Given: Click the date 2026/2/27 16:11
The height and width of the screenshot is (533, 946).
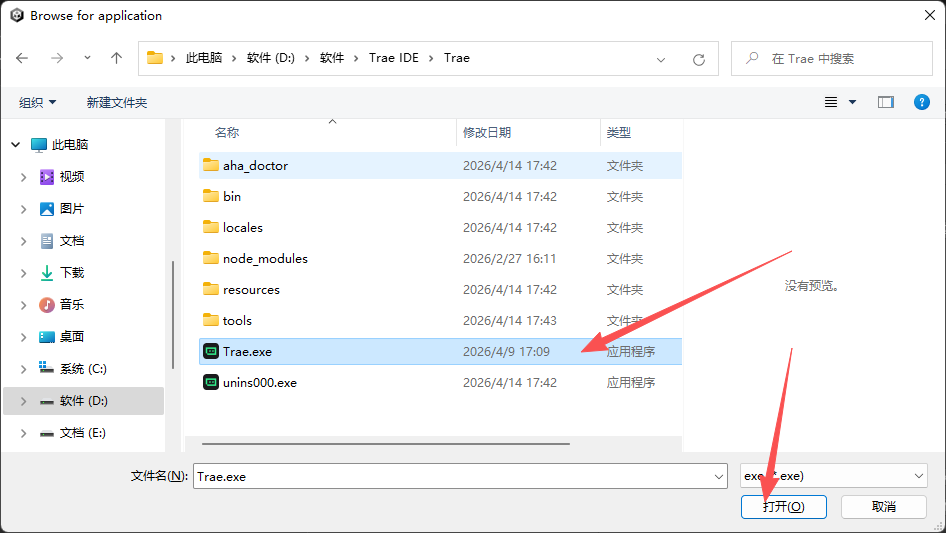Looking at the screenshot, I should point(509,258).
